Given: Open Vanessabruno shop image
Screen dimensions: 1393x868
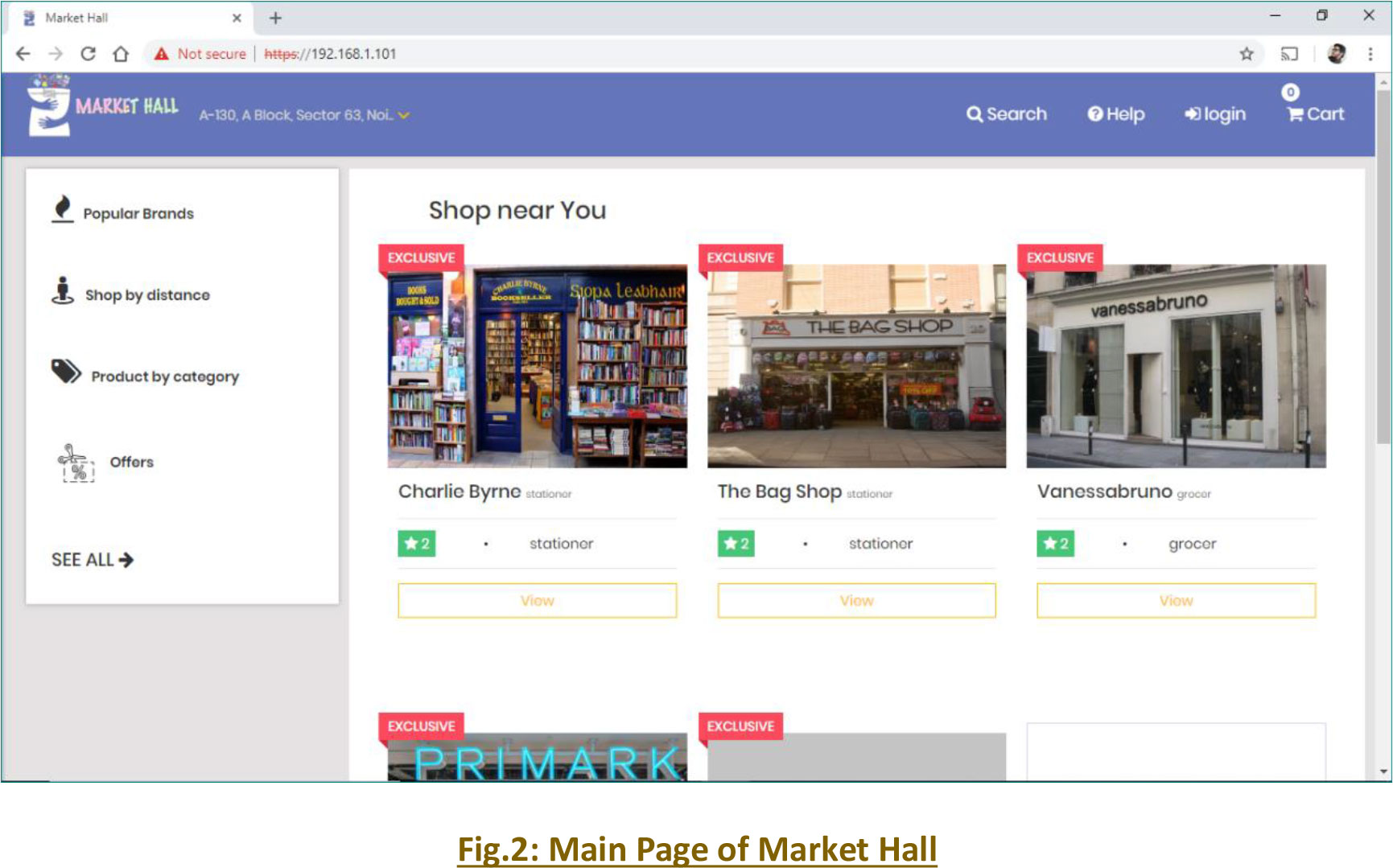Looking at the screenshot, I should click(1176, 366).
